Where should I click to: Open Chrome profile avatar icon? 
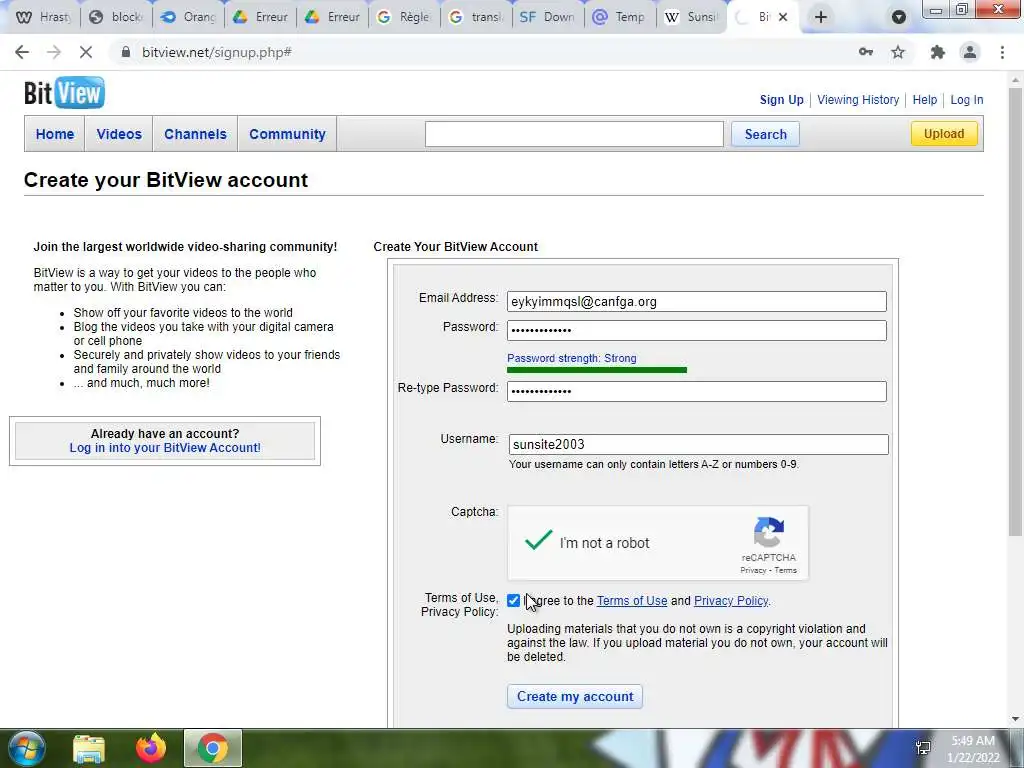coord(970,52)
